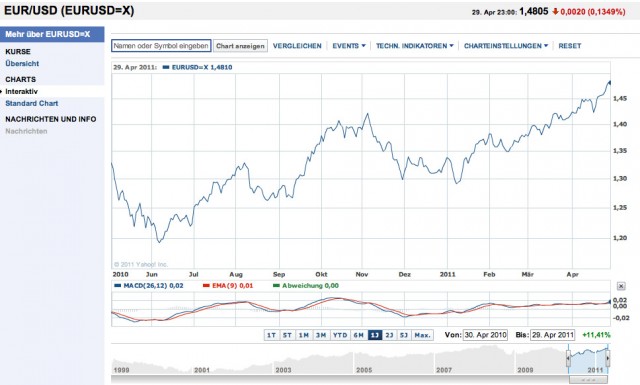
Task: Click the Abweichung legend label
Action: [306, 286]
